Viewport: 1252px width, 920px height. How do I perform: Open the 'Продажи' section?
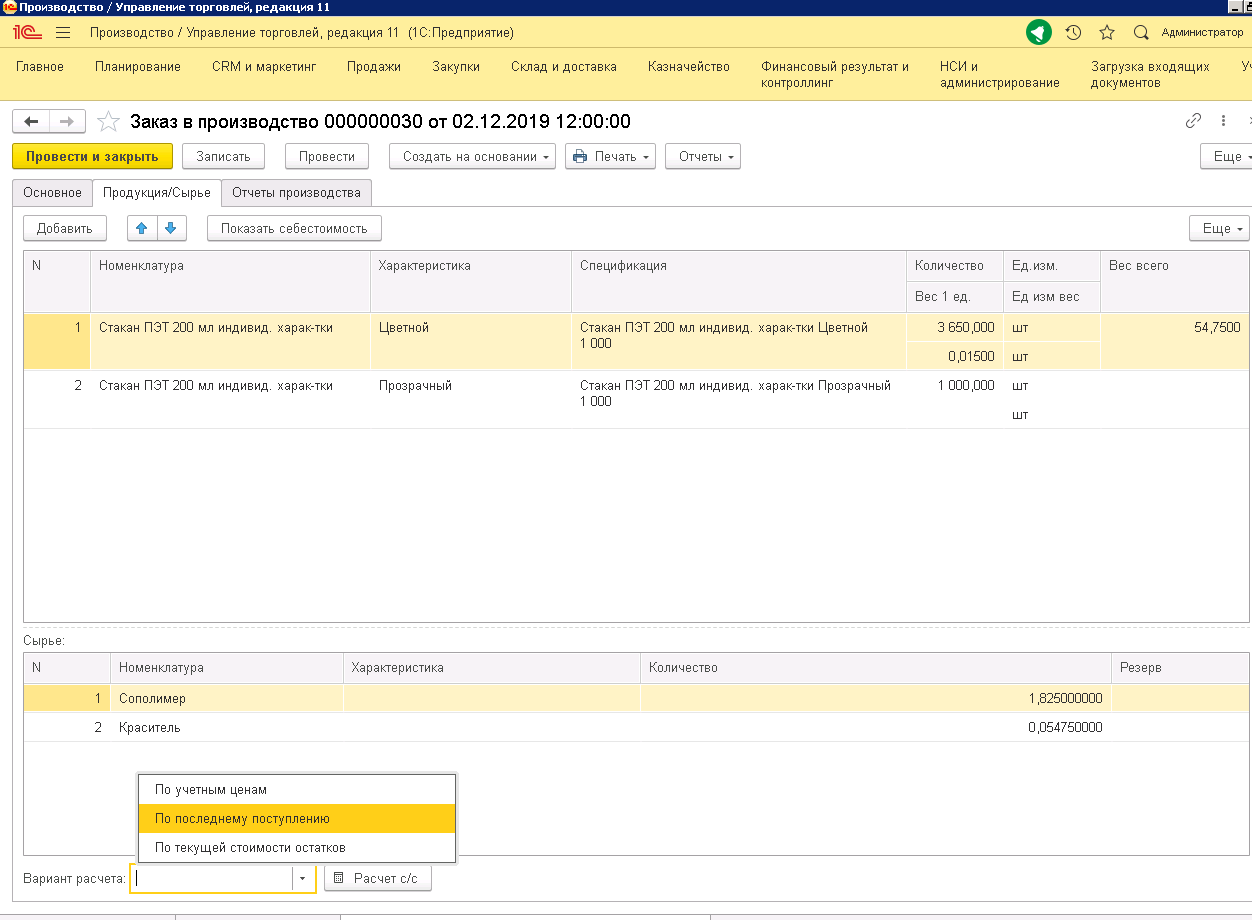point(374,67)
